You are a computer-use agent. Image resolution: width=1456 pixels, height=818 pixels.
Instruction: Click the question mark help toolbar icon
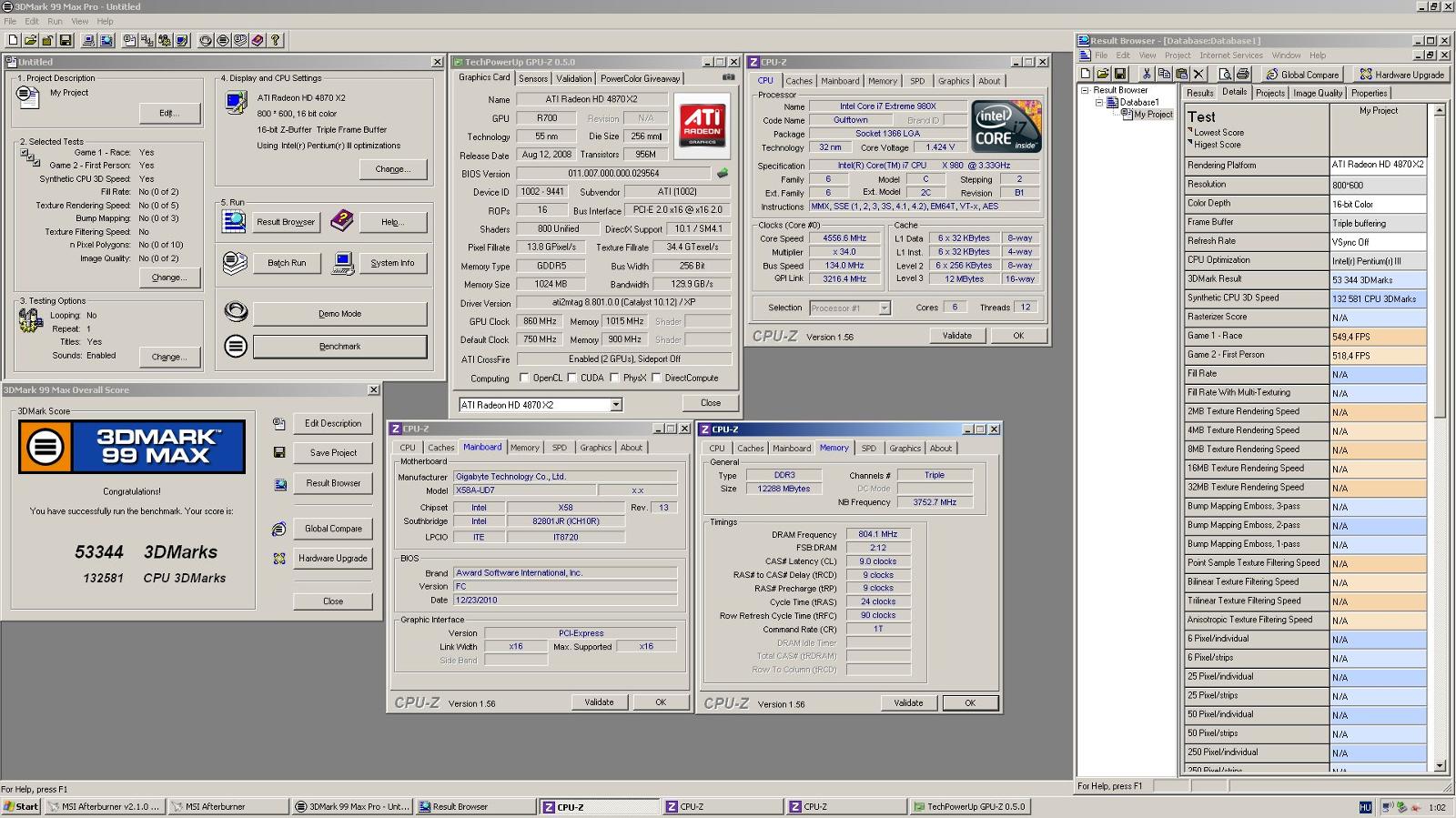(x=276, y=40)
